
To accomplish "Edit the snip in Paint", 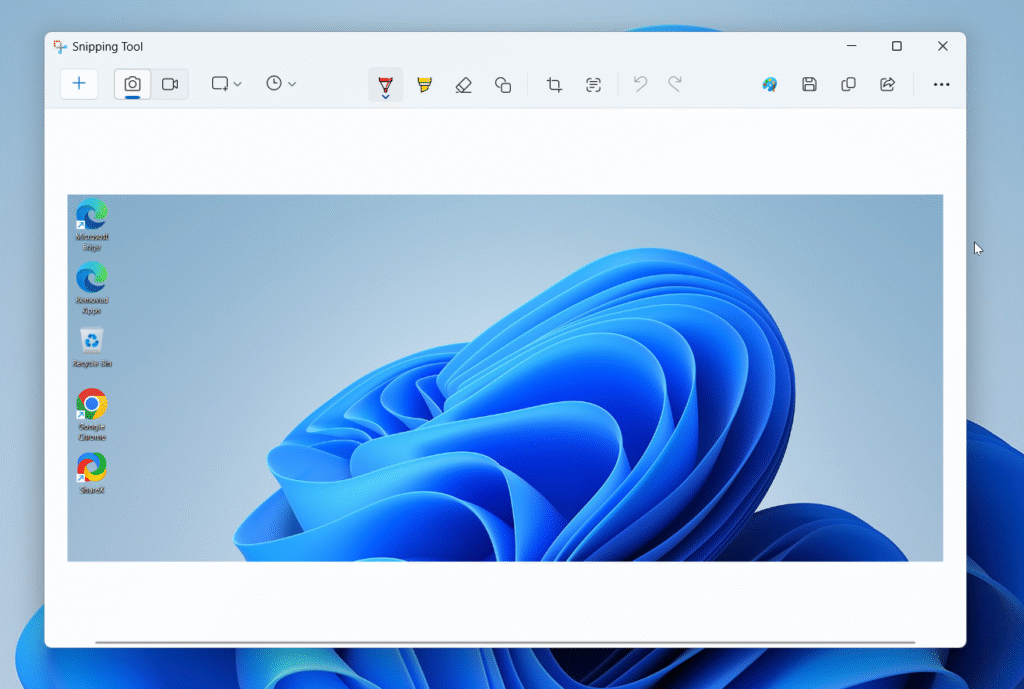I will (x=770, y=85).
